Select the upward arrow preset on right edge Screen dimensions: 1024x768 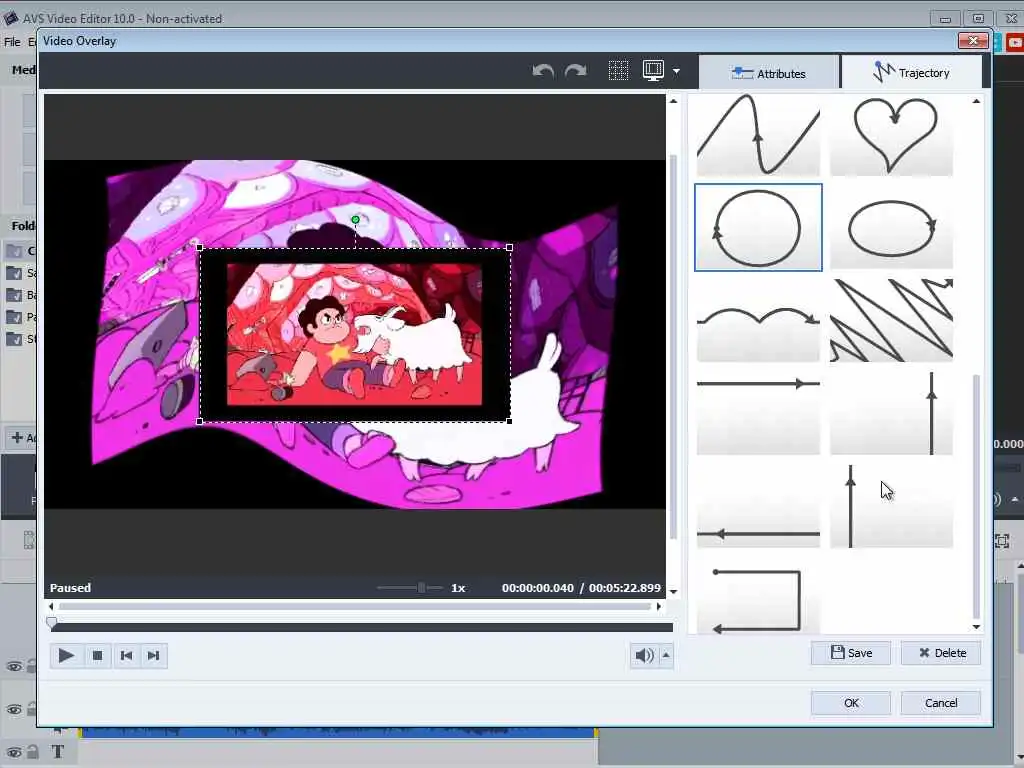[891, 413]
